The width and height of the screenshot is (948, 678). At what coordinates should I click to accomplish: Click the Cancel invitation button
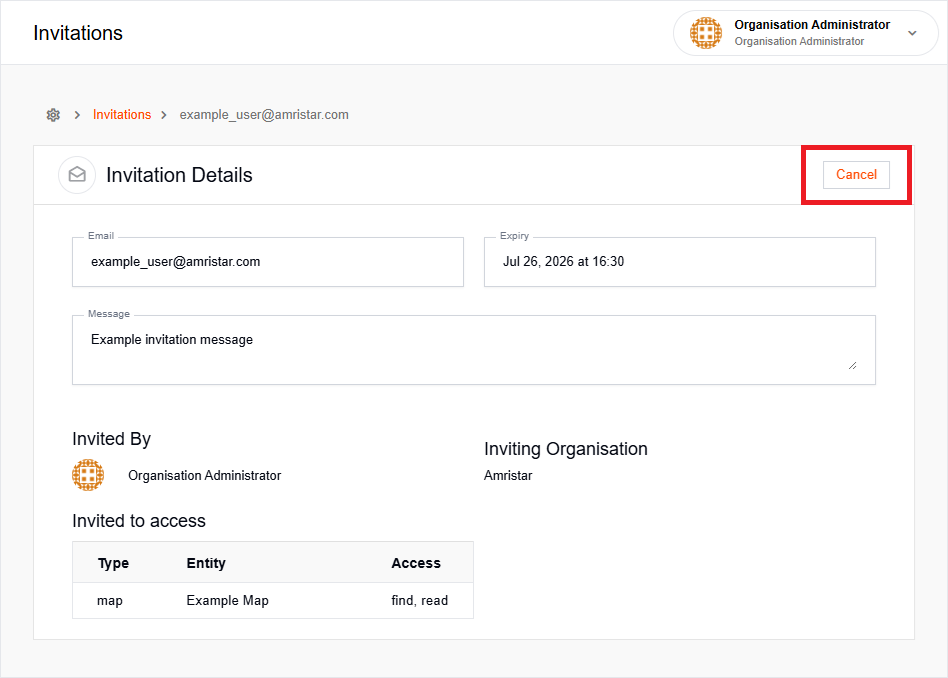pos(856,175)
